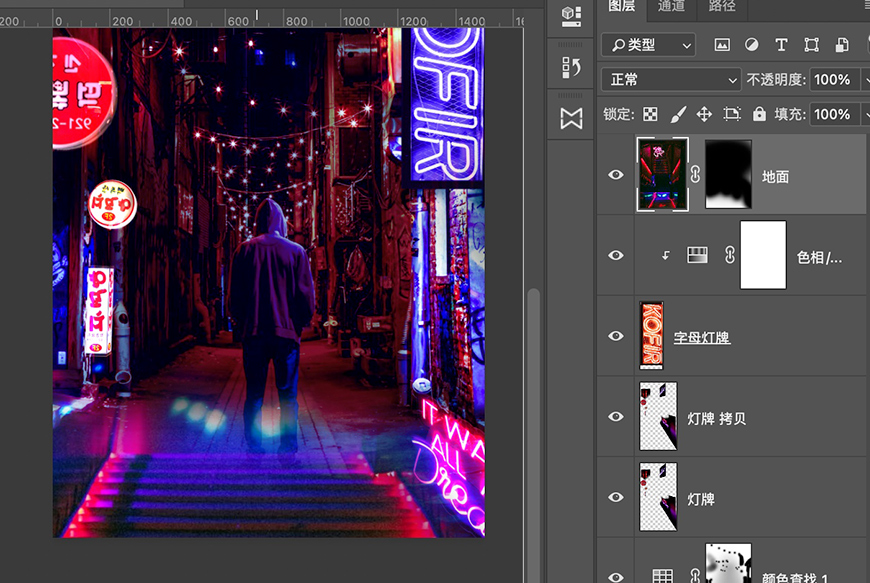Hide the 灯牌 拷贝 layer
Viewport: 870px width, 583px height.
click(616, 416)
